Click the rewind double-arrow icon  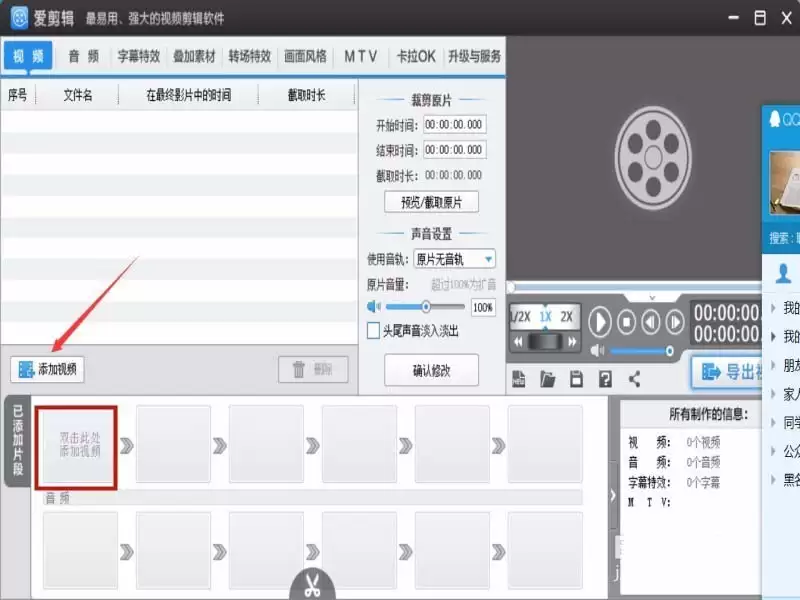518,342
